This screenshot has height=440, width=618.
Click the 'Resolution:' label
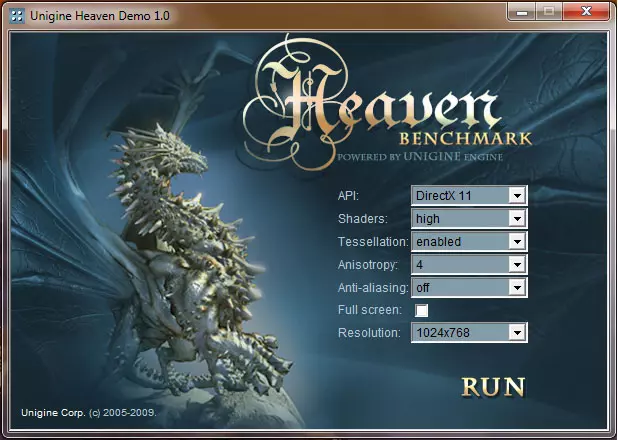click(369, 333)
